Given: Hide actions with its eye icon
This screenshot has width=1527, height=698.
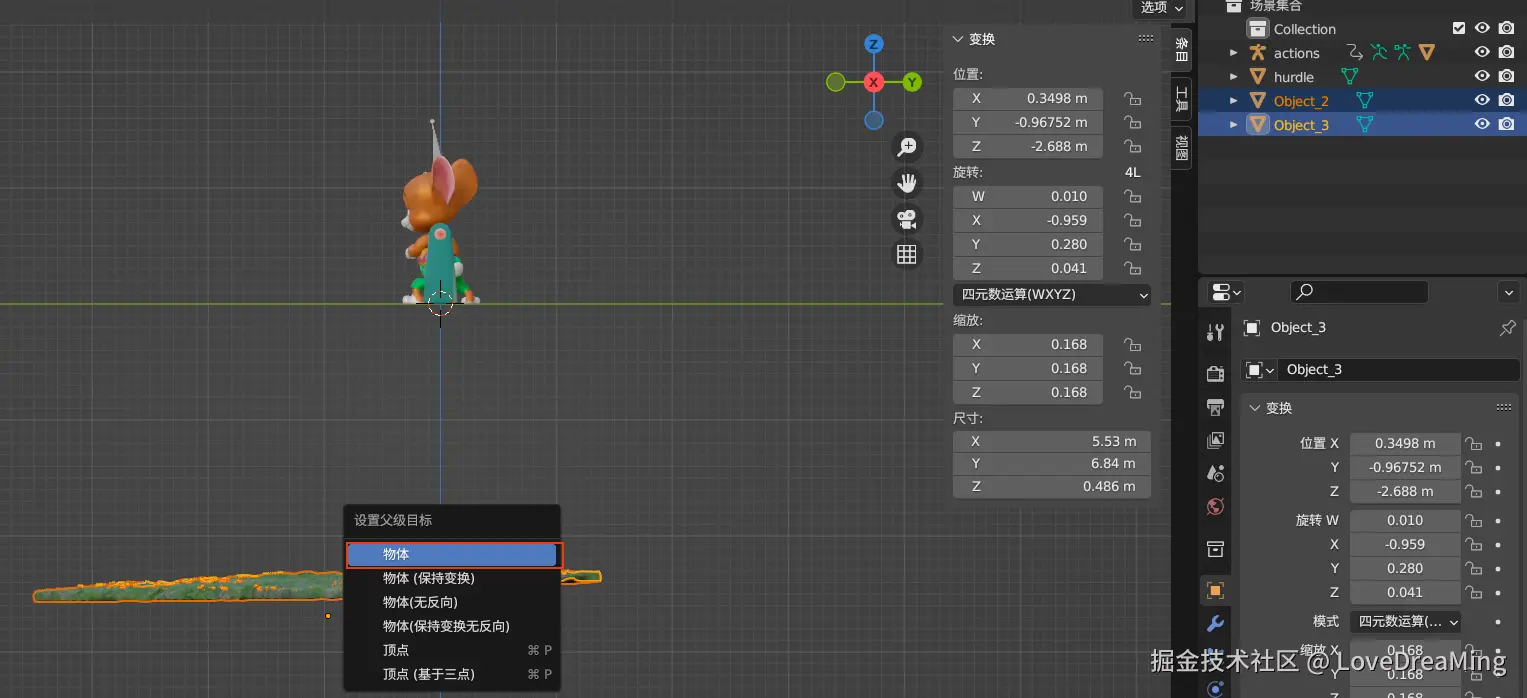Looking at the screenshot, I should tap(1482, 53).
